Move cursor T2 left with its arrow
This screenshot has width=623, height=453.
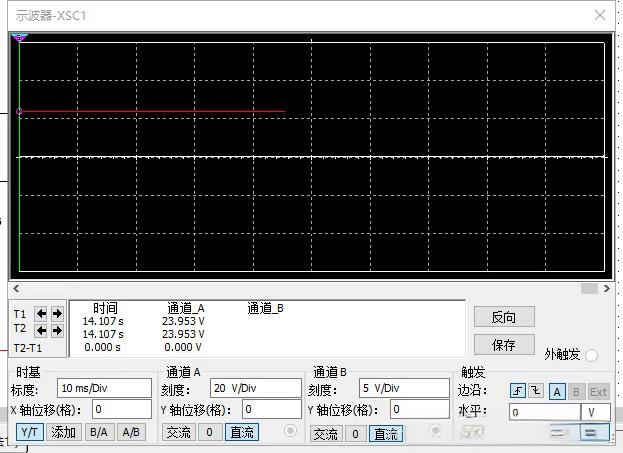pos(41,330)
